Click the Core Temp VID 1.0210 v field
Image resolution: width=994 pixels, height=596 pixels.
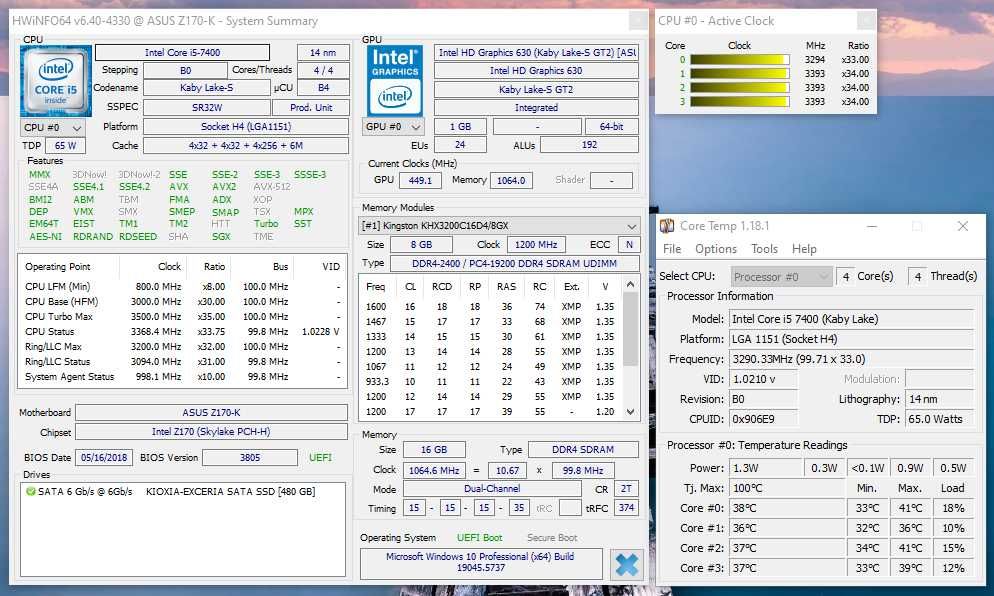763,379
